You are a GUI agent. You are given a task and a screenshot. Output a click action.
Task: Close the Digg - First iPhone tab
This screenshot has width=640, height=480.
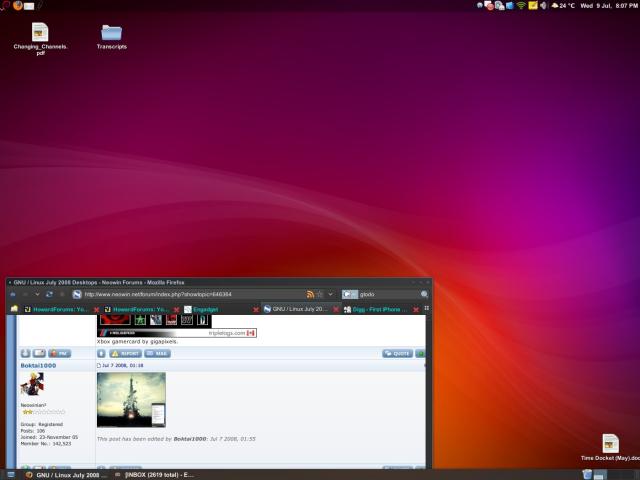click(x=416, y=310)
